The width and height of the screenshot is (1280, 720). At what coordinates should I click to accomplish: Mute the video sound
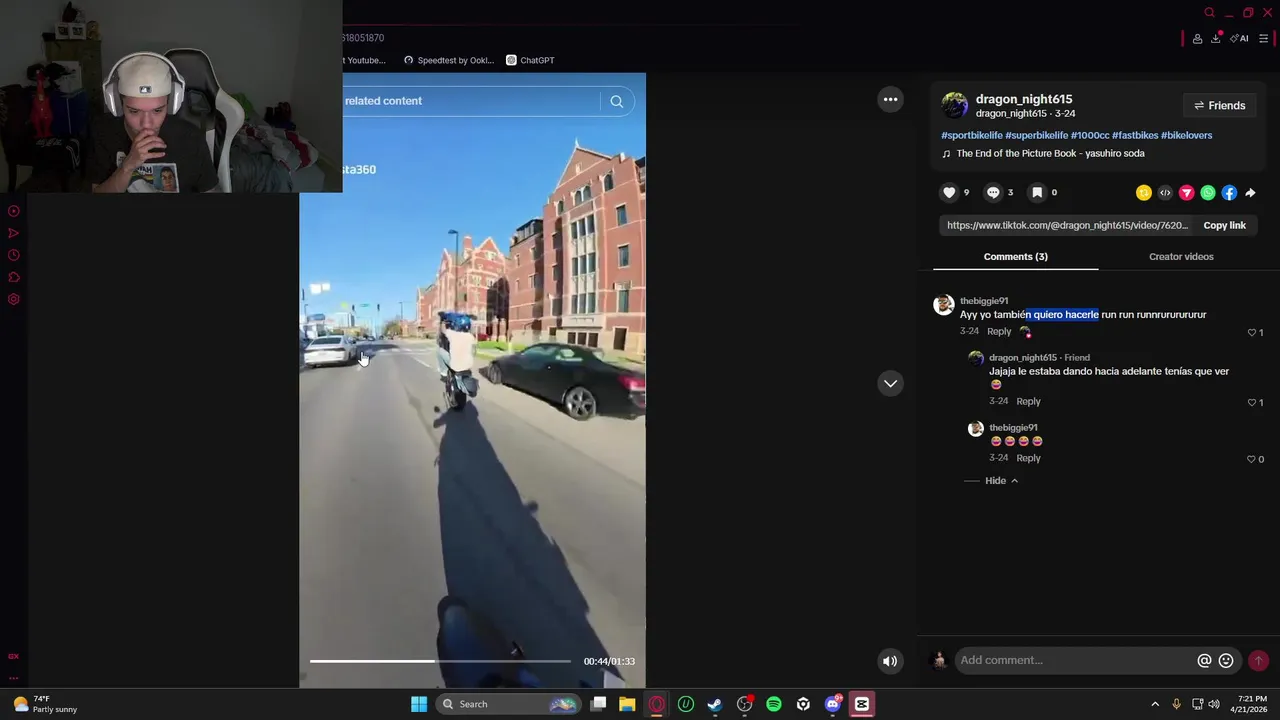(890, 661)
